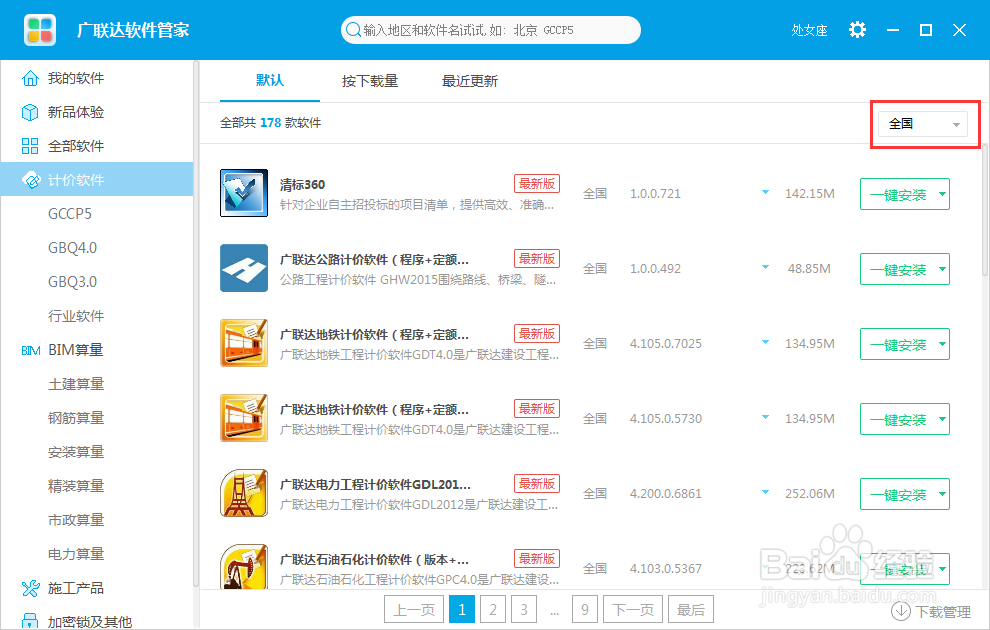Select 行业软件 in the sidebar
The width and height of the screenshot is (990, 630).
(x=76, y=316)
